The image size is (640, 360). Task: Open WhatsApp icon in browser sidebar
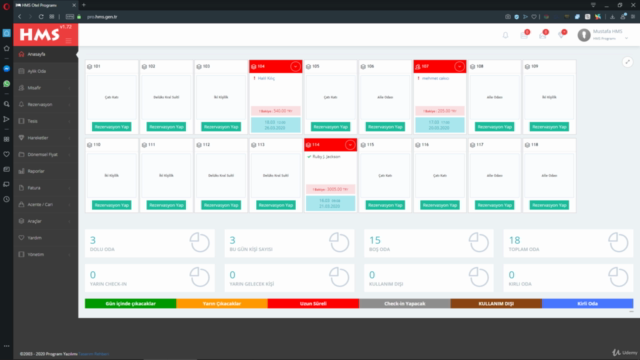(x=7, y=84)
